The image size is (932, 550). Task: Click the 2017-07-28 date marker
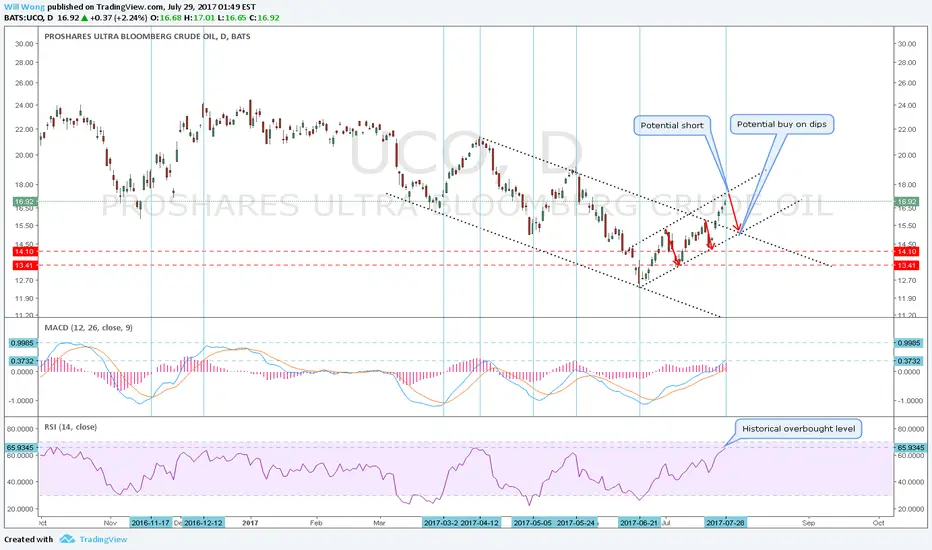click(x=726, y=523)
